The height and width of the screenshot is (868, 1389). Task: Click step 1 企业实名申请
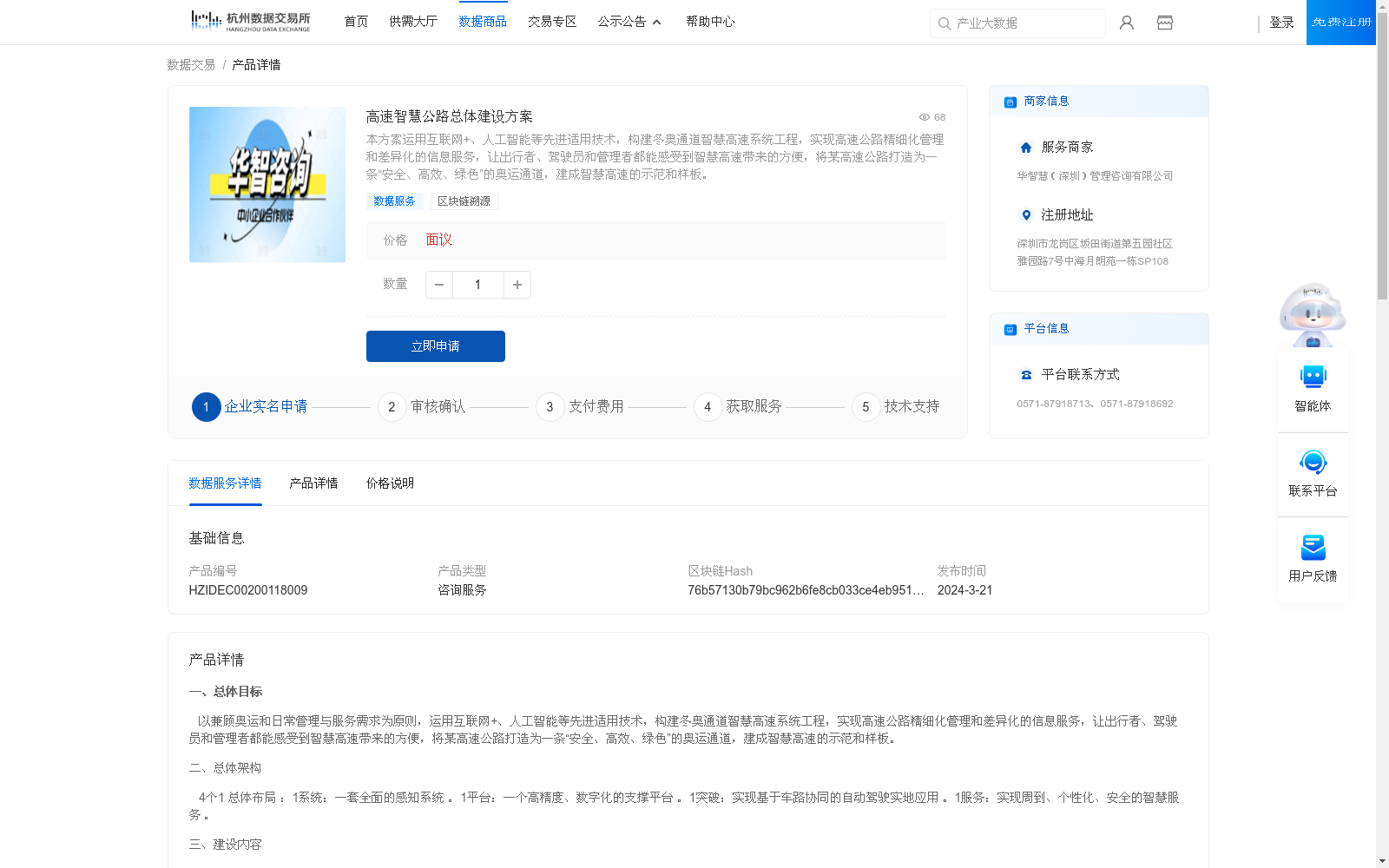click(x=250, y=406)
